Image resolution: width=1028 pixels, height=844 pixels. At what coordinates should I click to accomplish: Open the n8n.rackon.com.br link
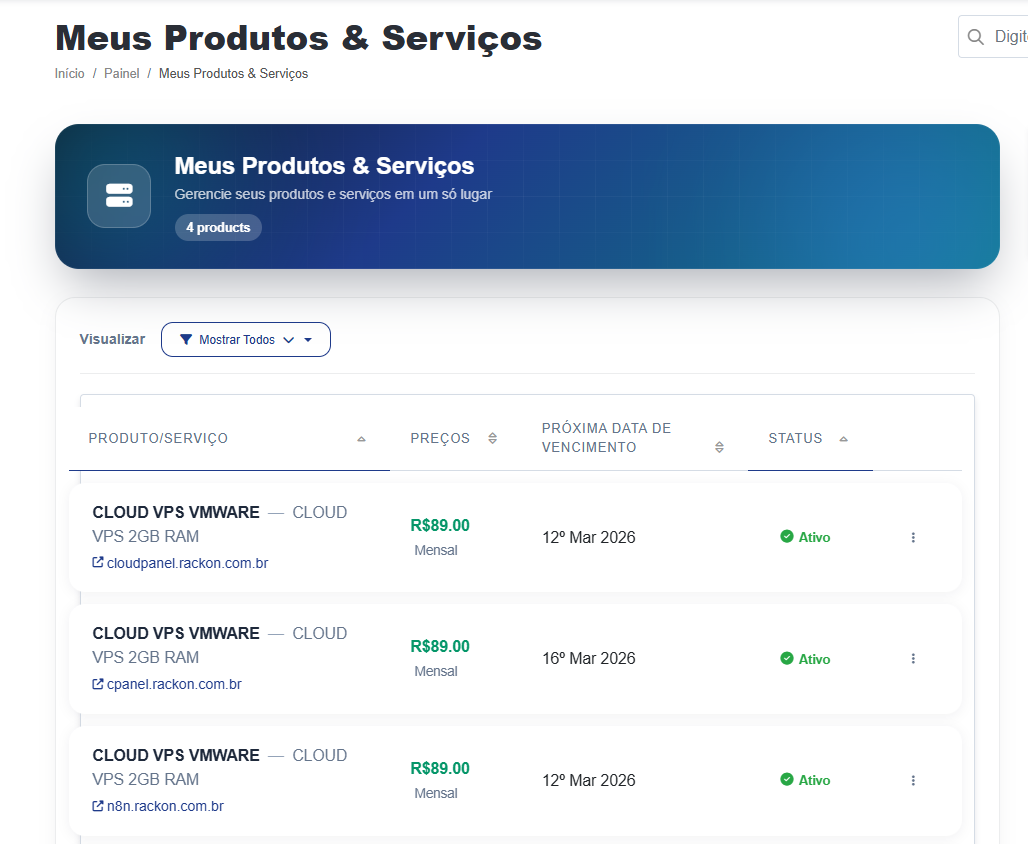[x=165, y=806]
